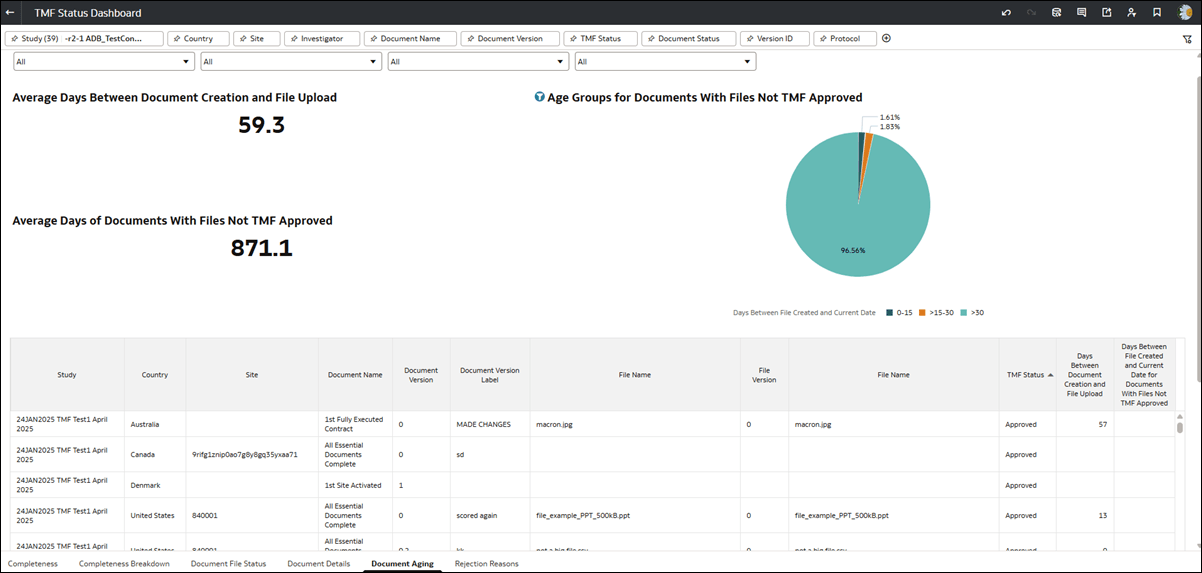Screen dimensions: 1202x573
Task: Click pin icon on Version ID filter
Action: [x=751, y=39]
